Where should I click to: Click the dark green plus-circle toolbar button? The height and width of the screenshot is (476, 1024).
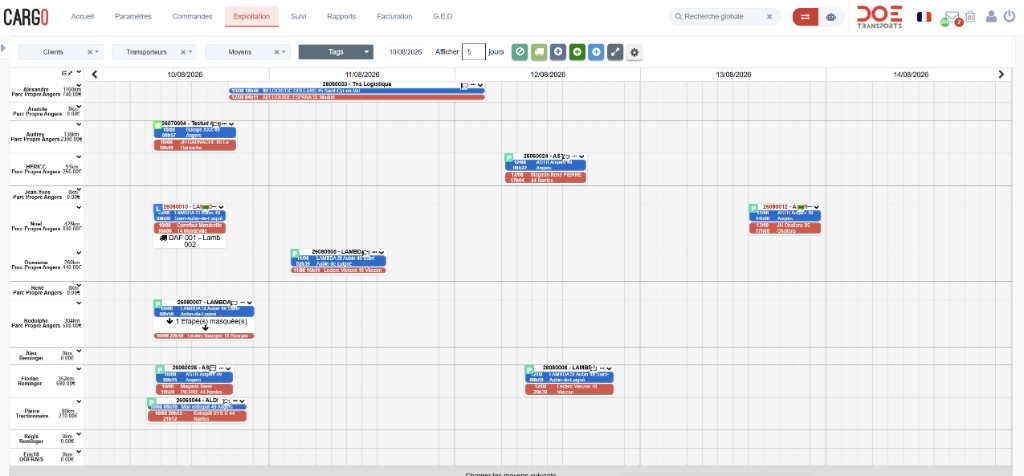pyautogui.click(x=577, y=52)
